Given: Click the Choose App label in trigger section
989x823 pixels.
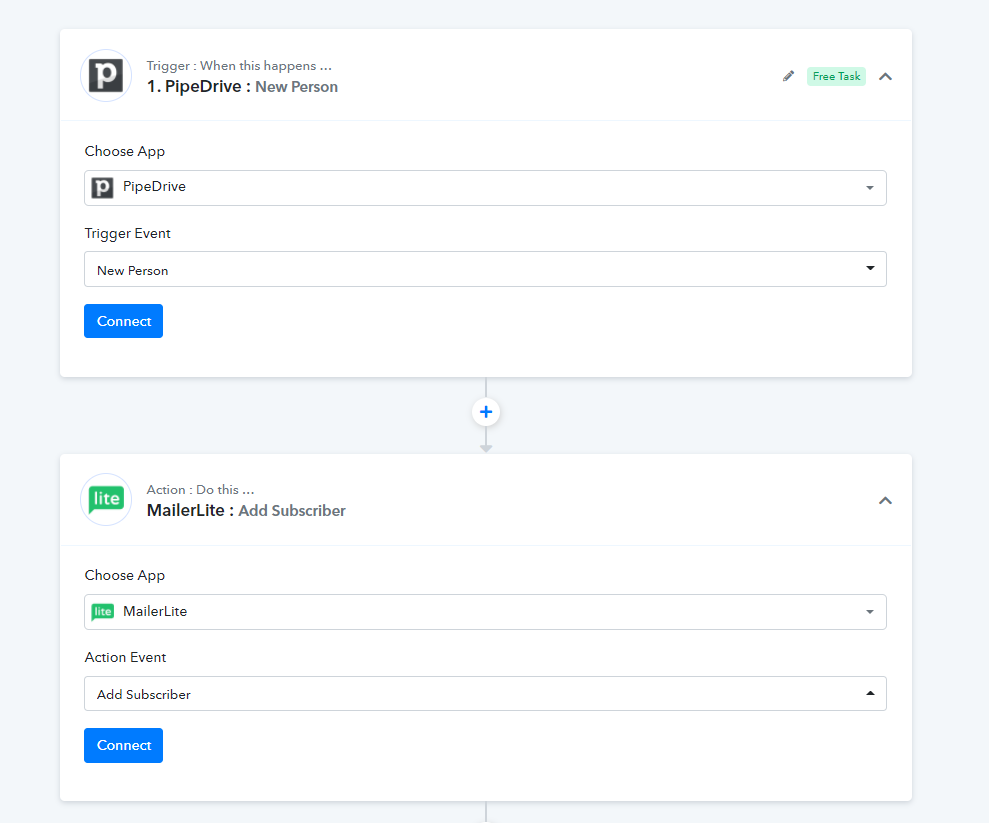Looking at the screenshot, I should 125,151.
